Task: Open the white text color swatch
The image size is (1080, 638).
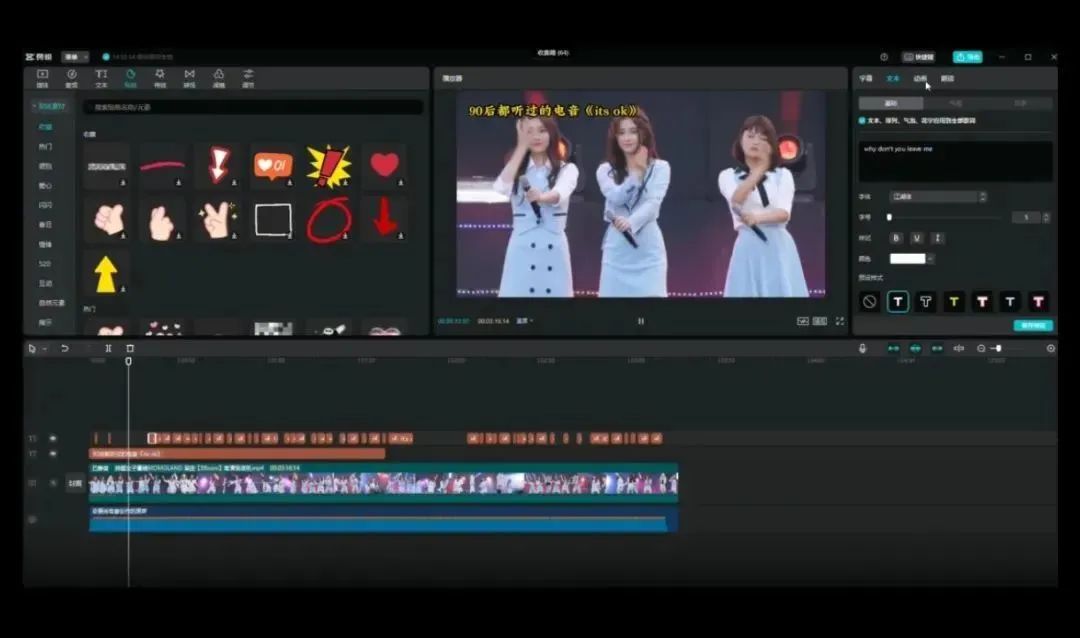Action: 907,259
